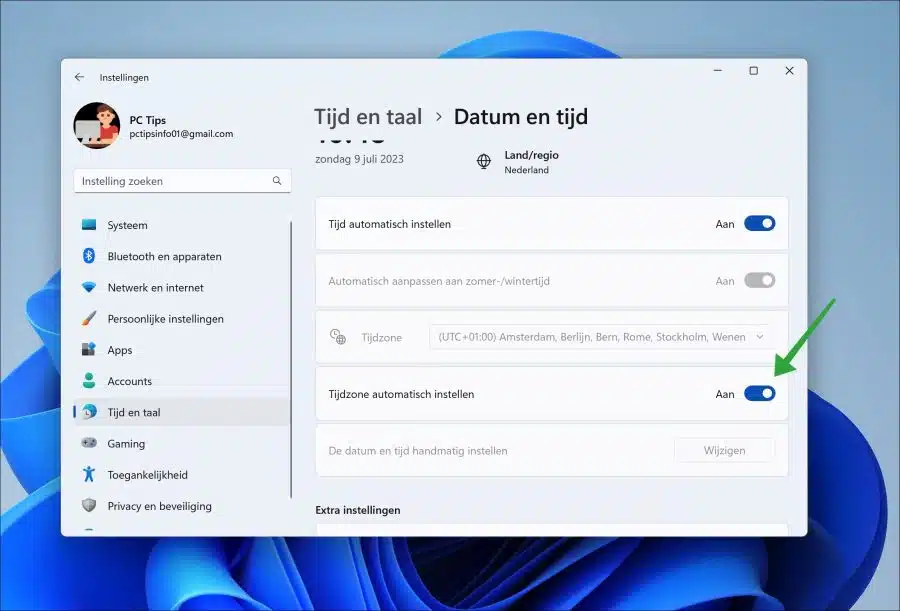
Task: Go to Netwerk en internet
Action: coord(182,287)
